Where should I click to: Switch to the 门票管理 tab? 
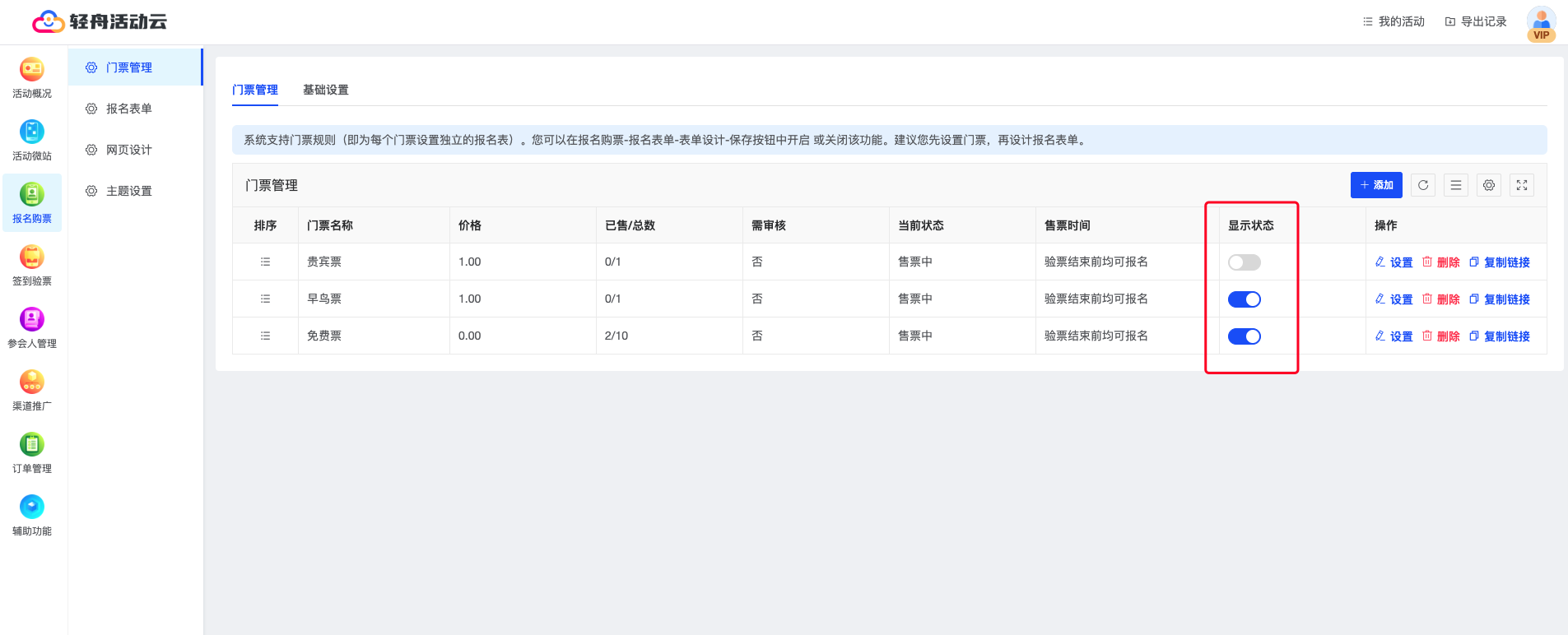coord(255,90)
